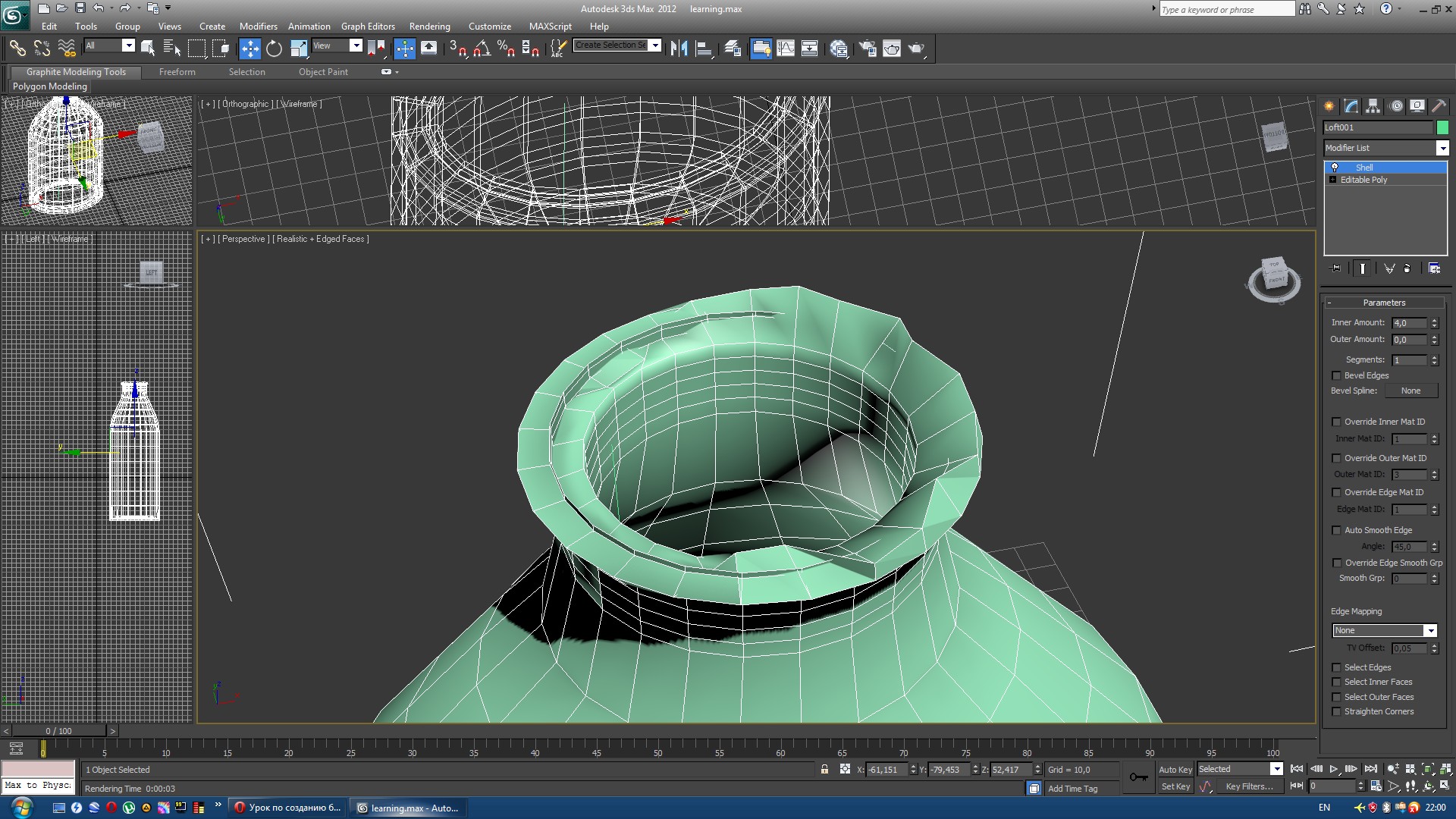Activate the Select and Move tool
Viewport: 1456px width, 819px height.
pos(249,49)
